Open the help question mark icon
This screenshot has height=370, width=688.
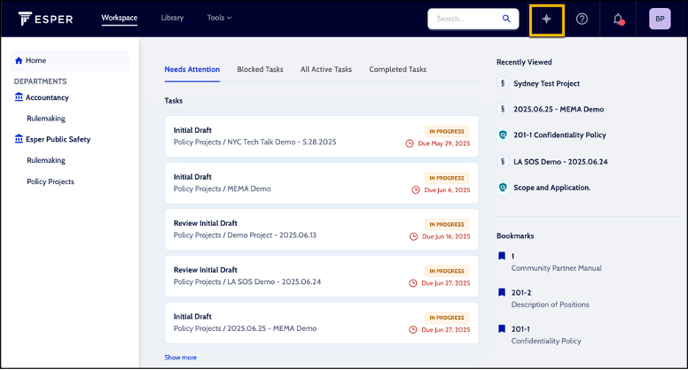coord(582,19)
